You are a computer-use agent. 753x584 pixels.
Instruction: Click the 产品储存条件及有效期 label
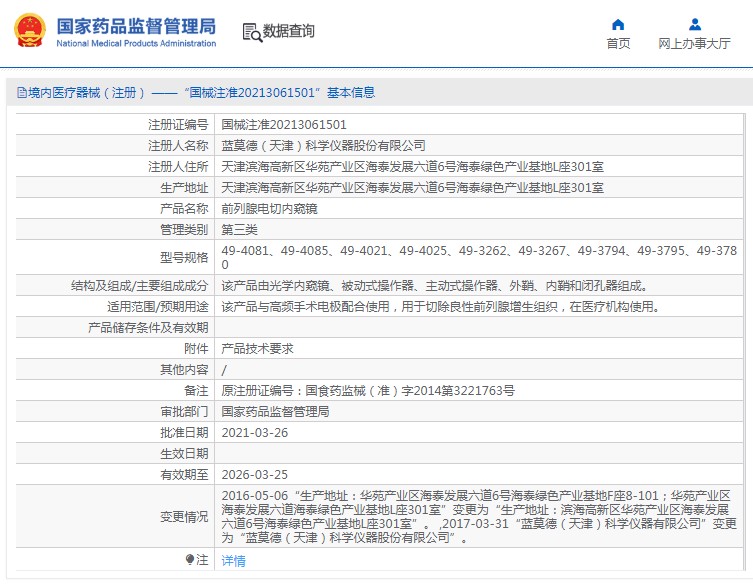148,328
